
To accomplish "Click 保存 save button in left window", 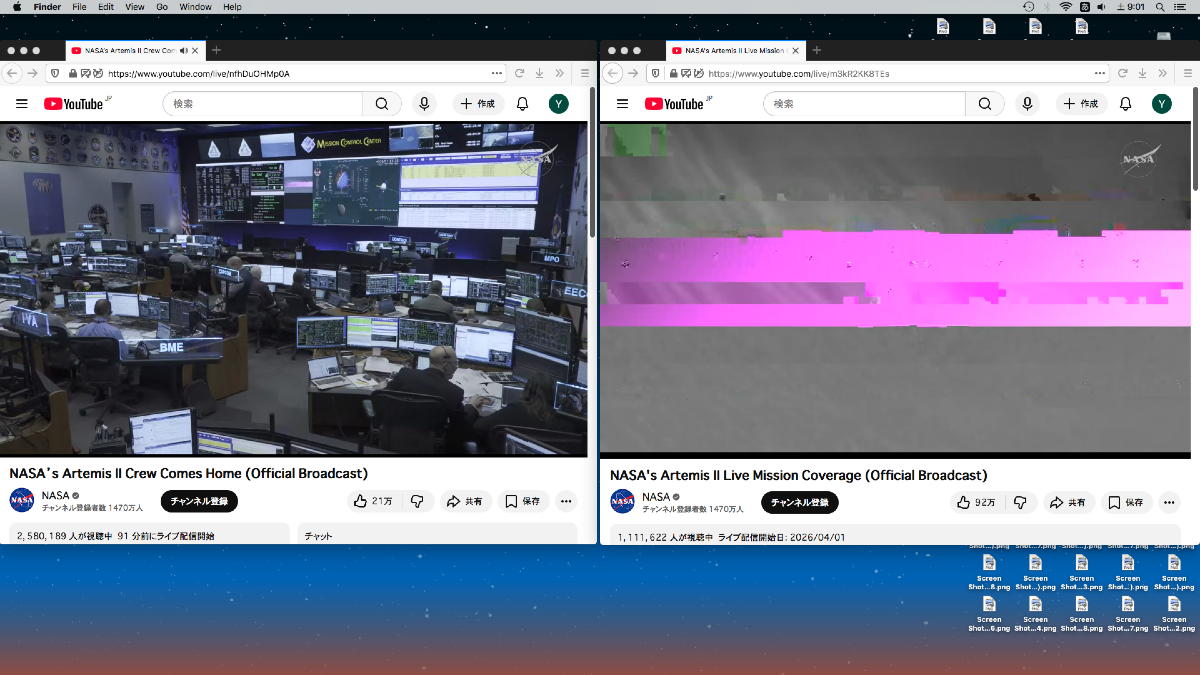I will pyautogui.click(x=523, y=501).
